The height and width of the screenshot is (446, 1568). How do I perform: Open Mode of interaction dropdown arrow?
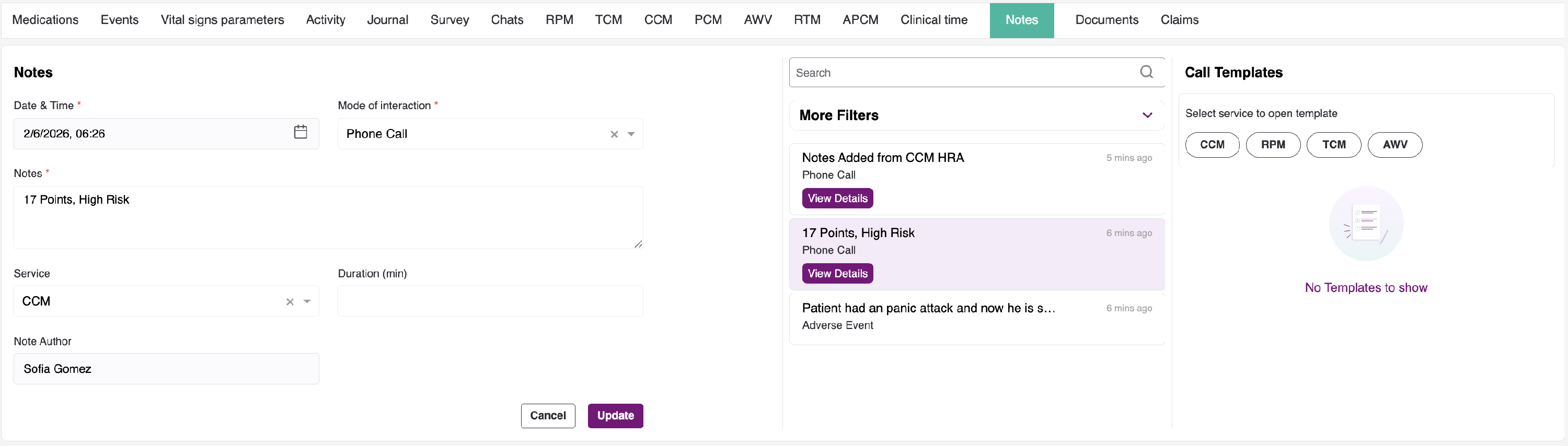(x=631, y=134)
